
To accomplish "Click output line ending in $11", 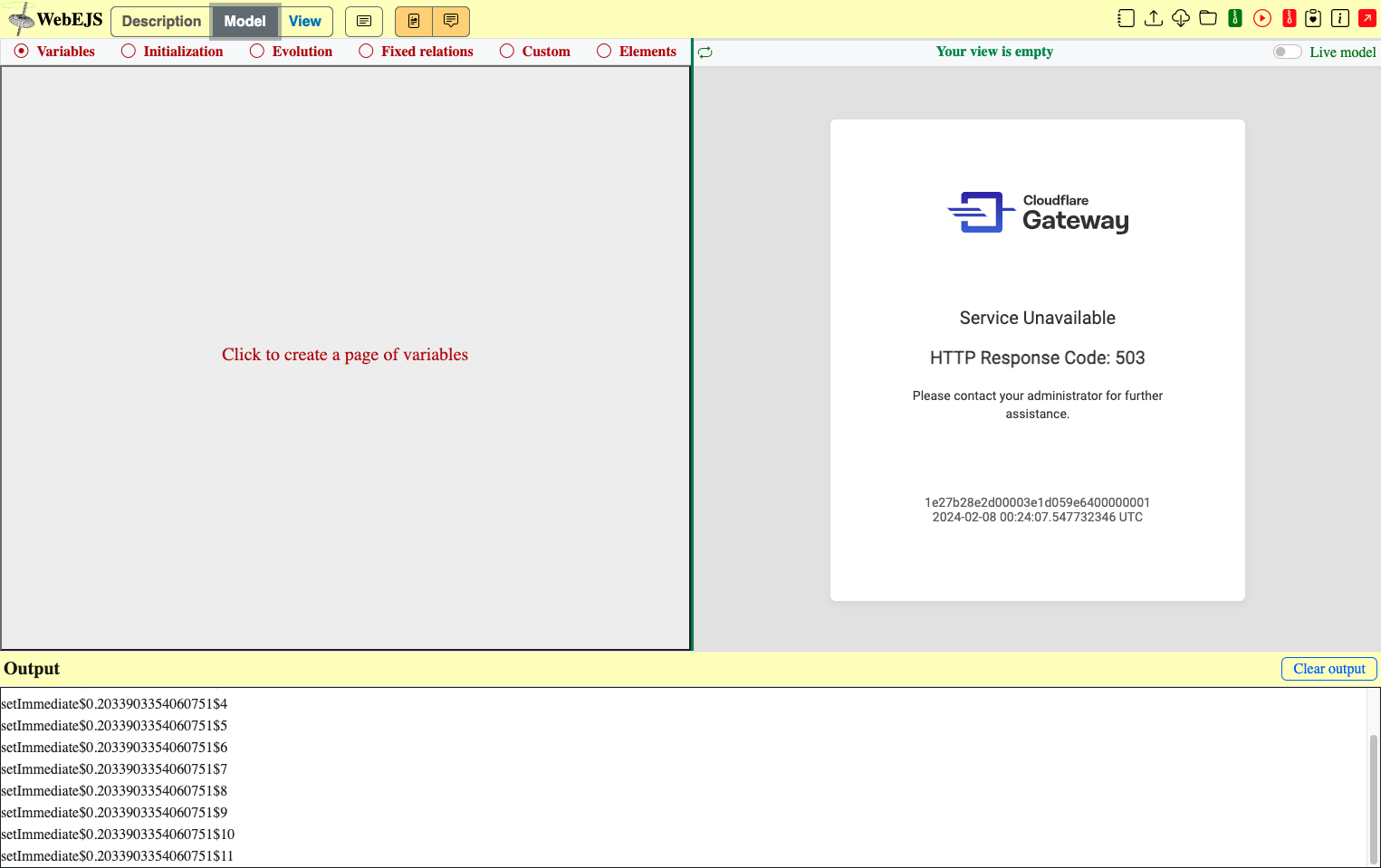I will (x=118, y=856).
